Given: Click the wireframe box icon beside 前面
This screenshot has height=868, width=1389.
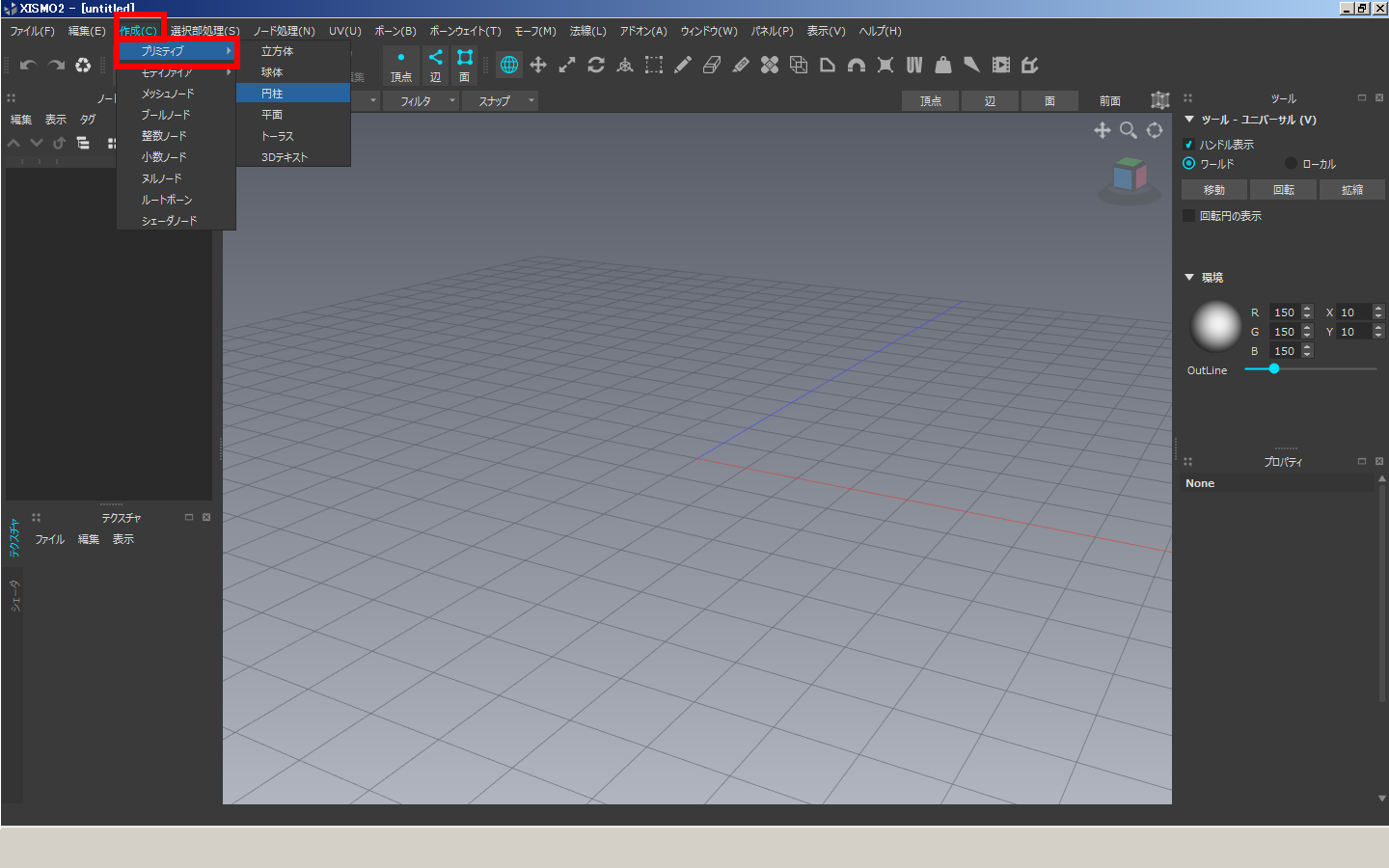Looking at the screenshot, I should 1160,100.
